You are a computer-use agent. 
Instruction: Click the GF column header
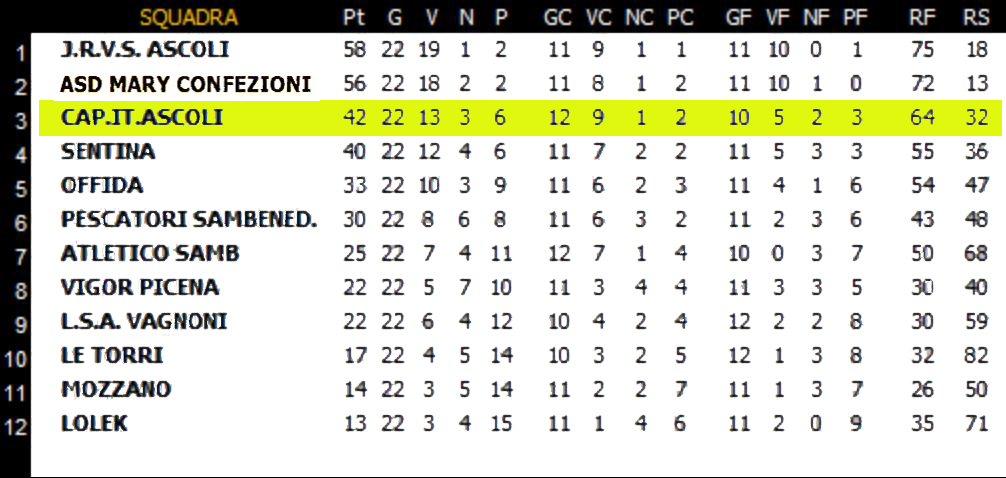click(738, 18)
